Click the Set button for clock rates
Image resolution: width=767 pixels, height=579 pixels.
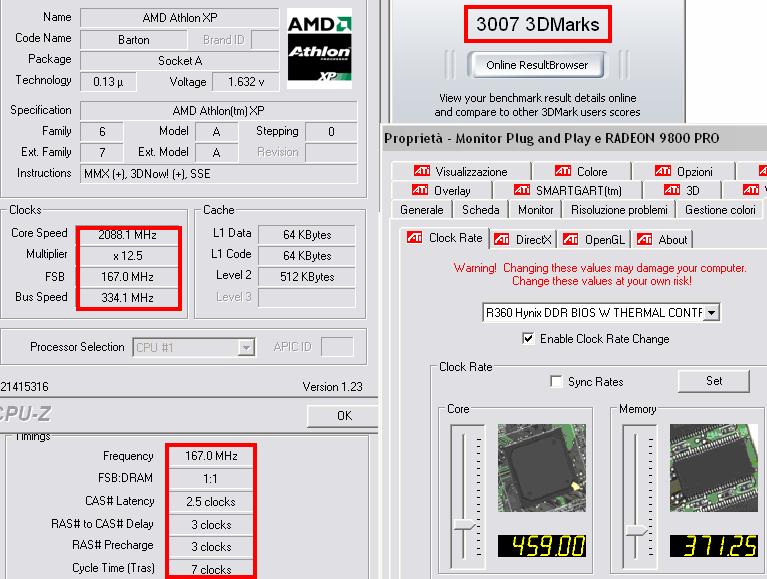pos(714,380)
